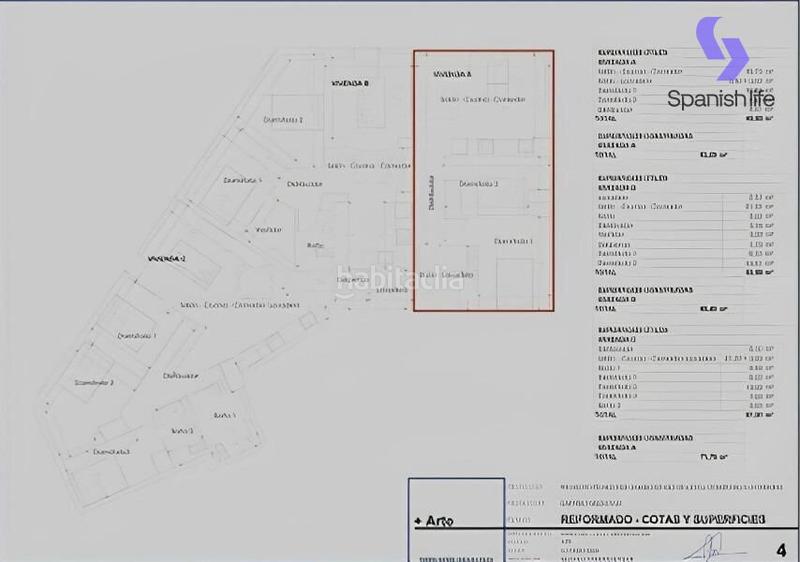Click the bed outline in Dormitorio 1 of Vivienda A

tap(517, 282)
